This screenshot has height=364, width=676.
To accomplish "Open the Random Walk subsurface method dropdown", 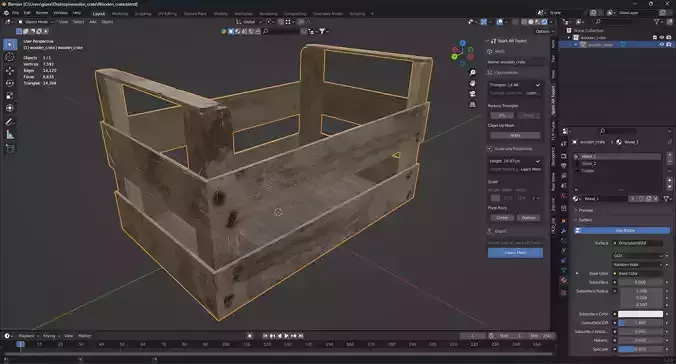I will click(x=639, y=264).
